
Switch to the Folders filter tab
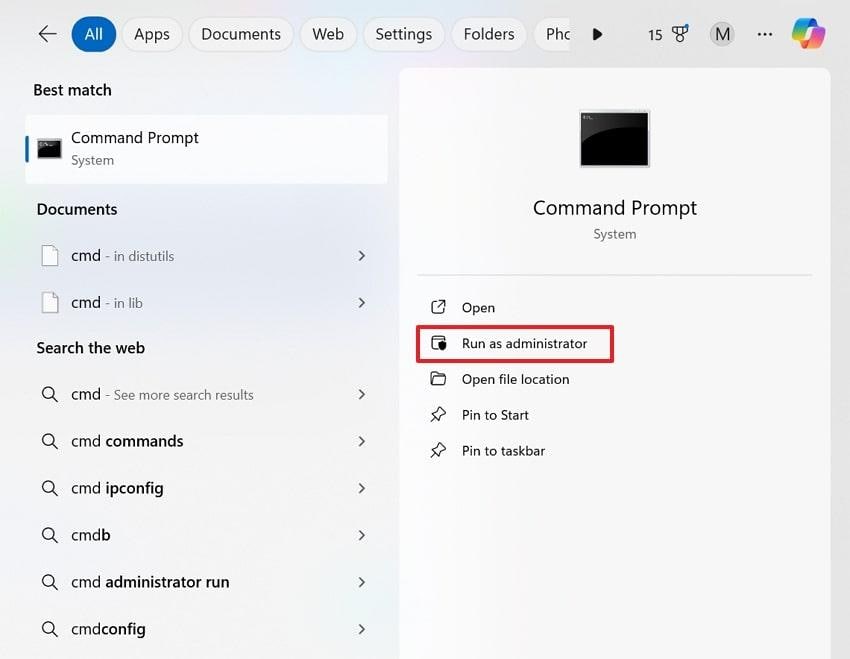click(x=489, y=34)
